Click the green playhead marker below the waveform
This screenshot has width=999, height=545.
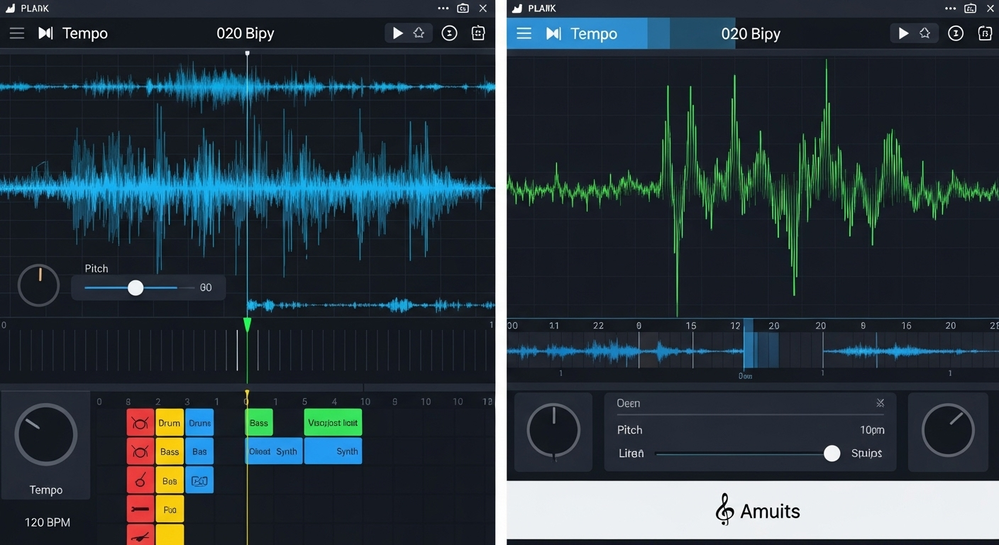click(x=247, y=324)
